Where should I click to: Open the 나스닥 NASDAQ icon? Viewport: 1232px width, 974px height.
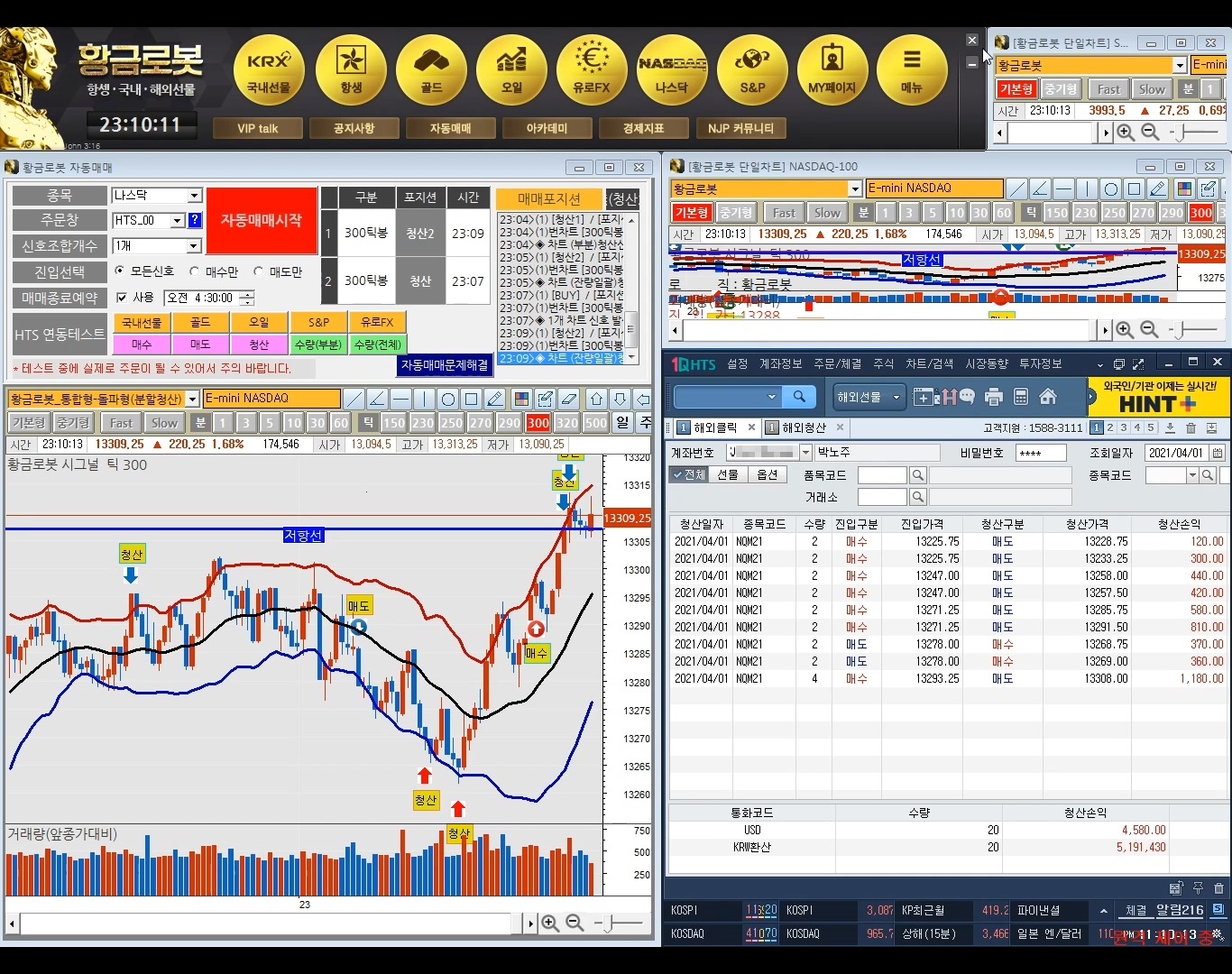coord(672,71)
